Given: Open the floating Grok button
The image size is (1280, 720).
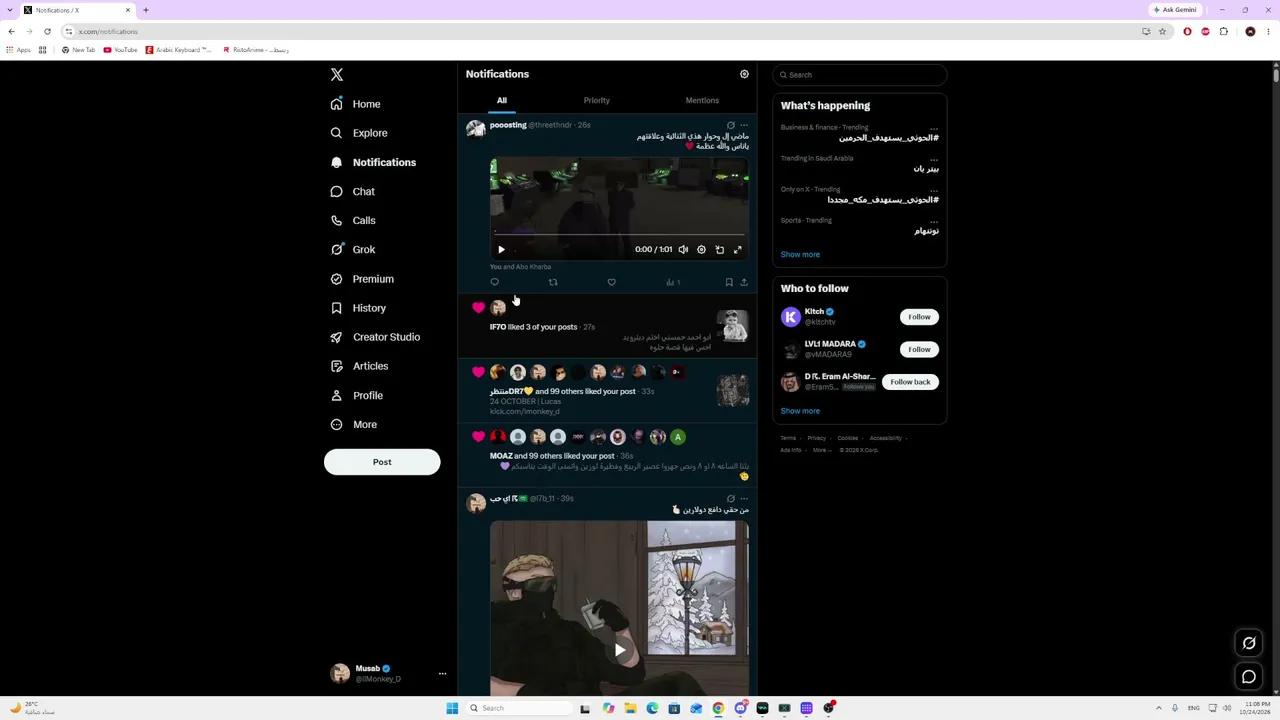Looking at the screenshot, I should pos(1249,643).
